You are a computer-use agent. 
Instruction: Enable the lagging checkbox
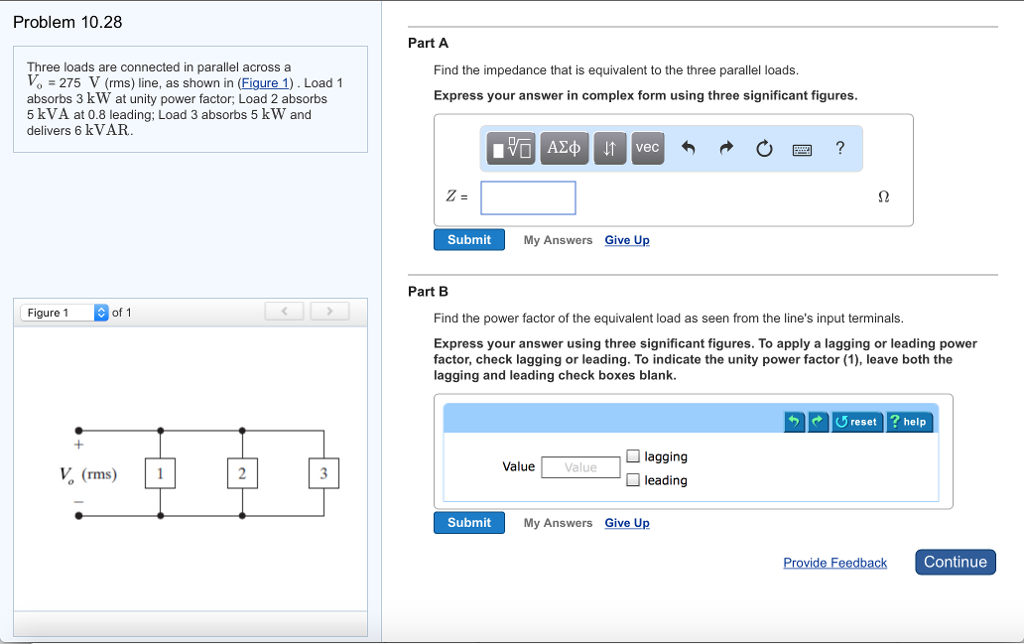[x=633, y=455]
